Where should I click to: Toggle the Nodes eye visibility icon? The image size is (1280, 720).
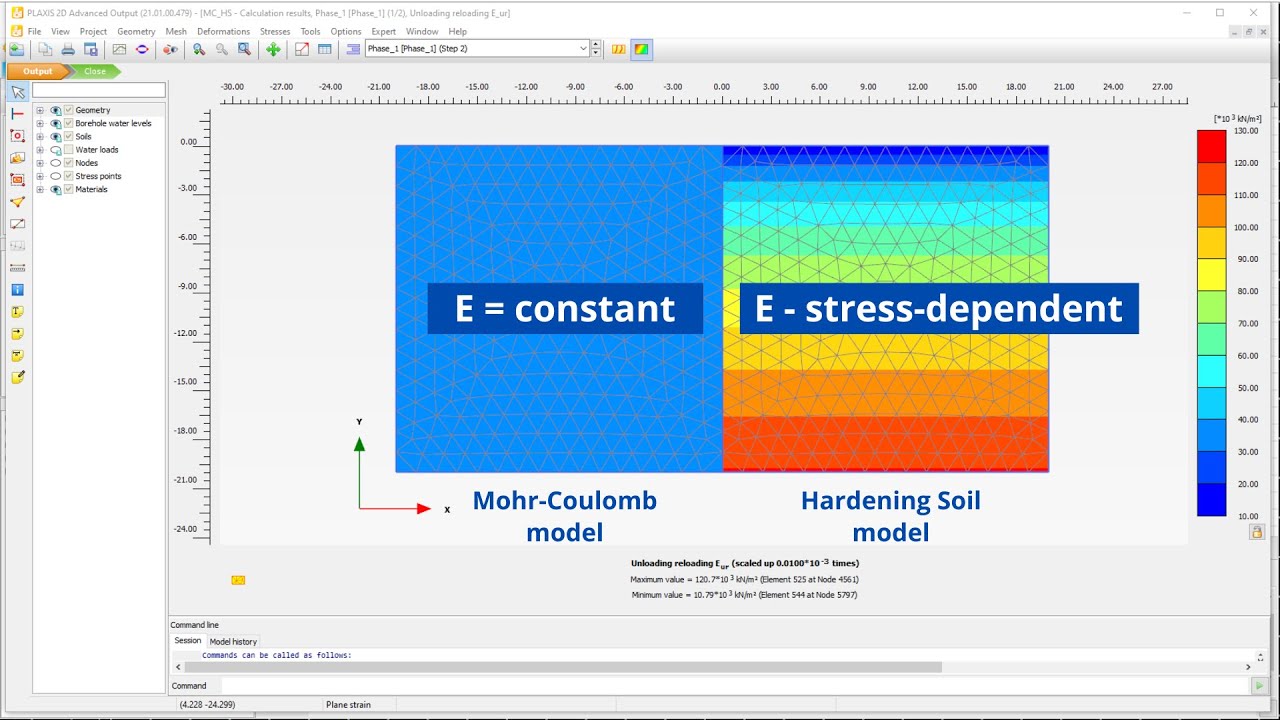tap(56, 163)
